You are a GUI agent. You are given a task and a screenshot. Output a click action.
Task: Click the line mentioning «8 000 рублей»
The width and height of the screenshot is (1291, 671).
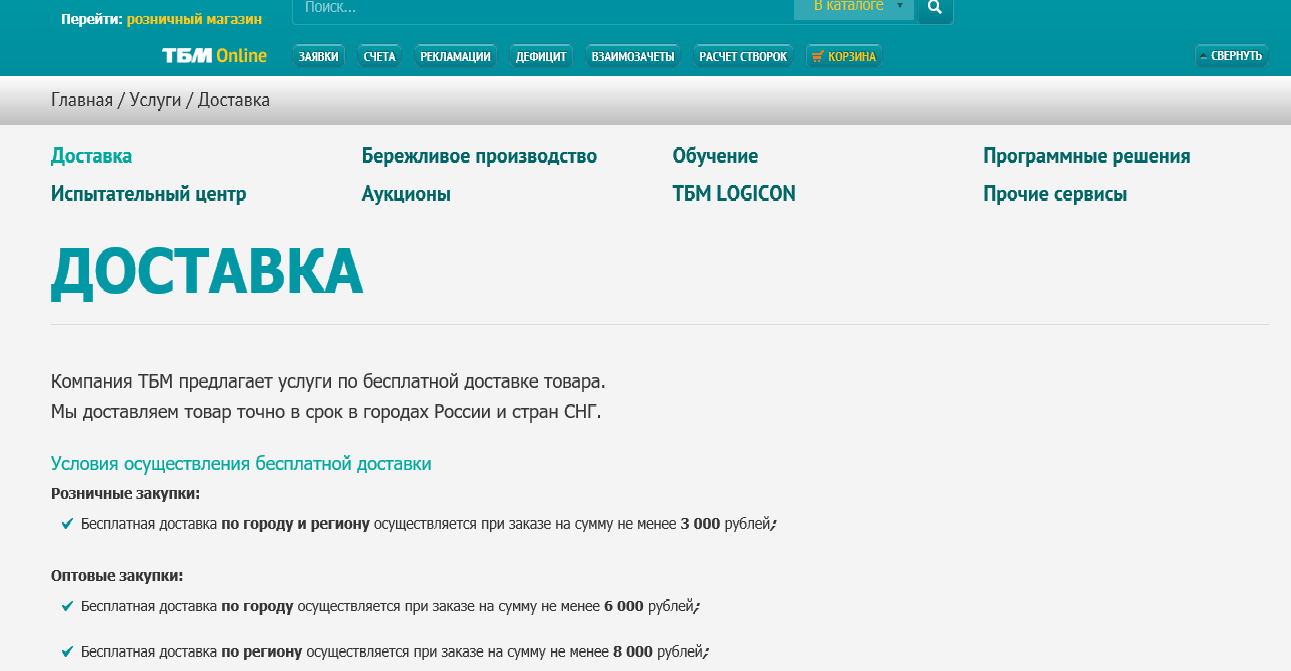coord(395,652)
